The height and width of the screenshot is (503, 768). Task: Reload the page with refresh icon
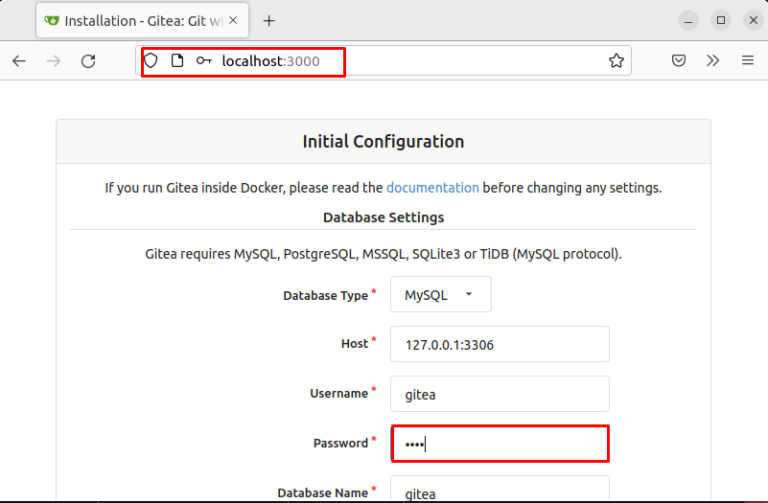coord(88,61)
